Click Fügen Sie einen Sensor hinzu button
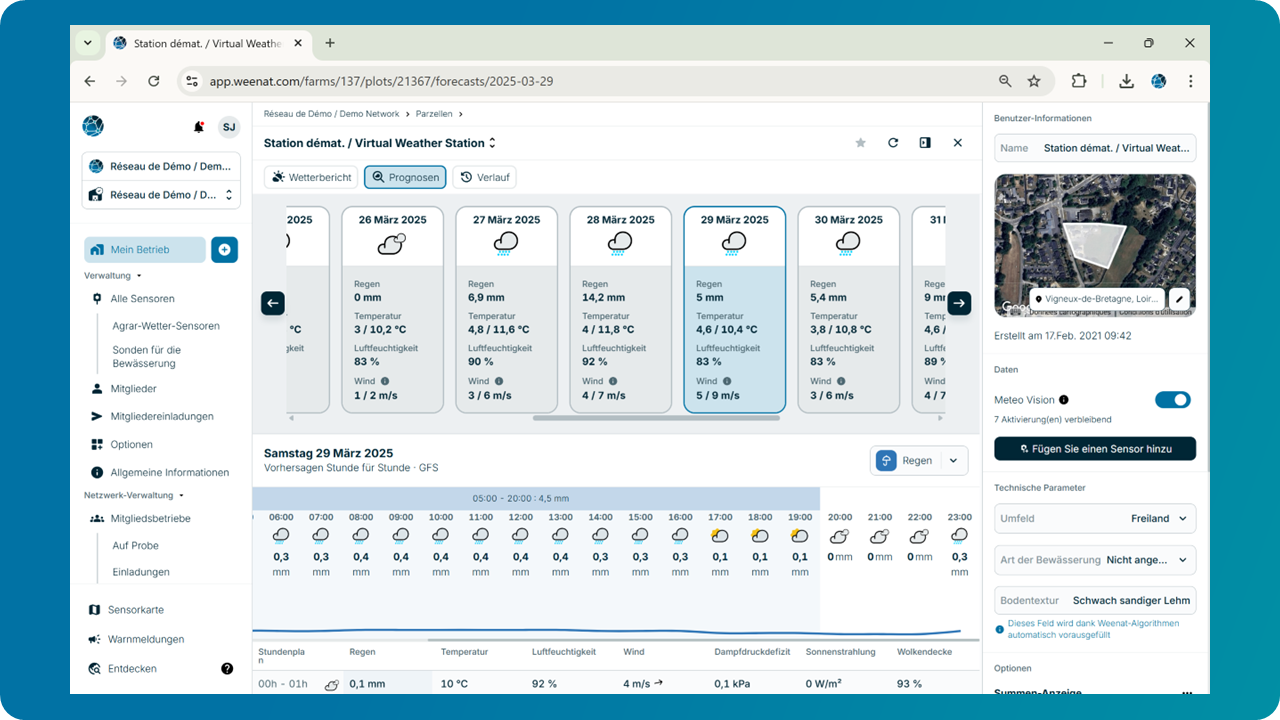 point(1095,448)
